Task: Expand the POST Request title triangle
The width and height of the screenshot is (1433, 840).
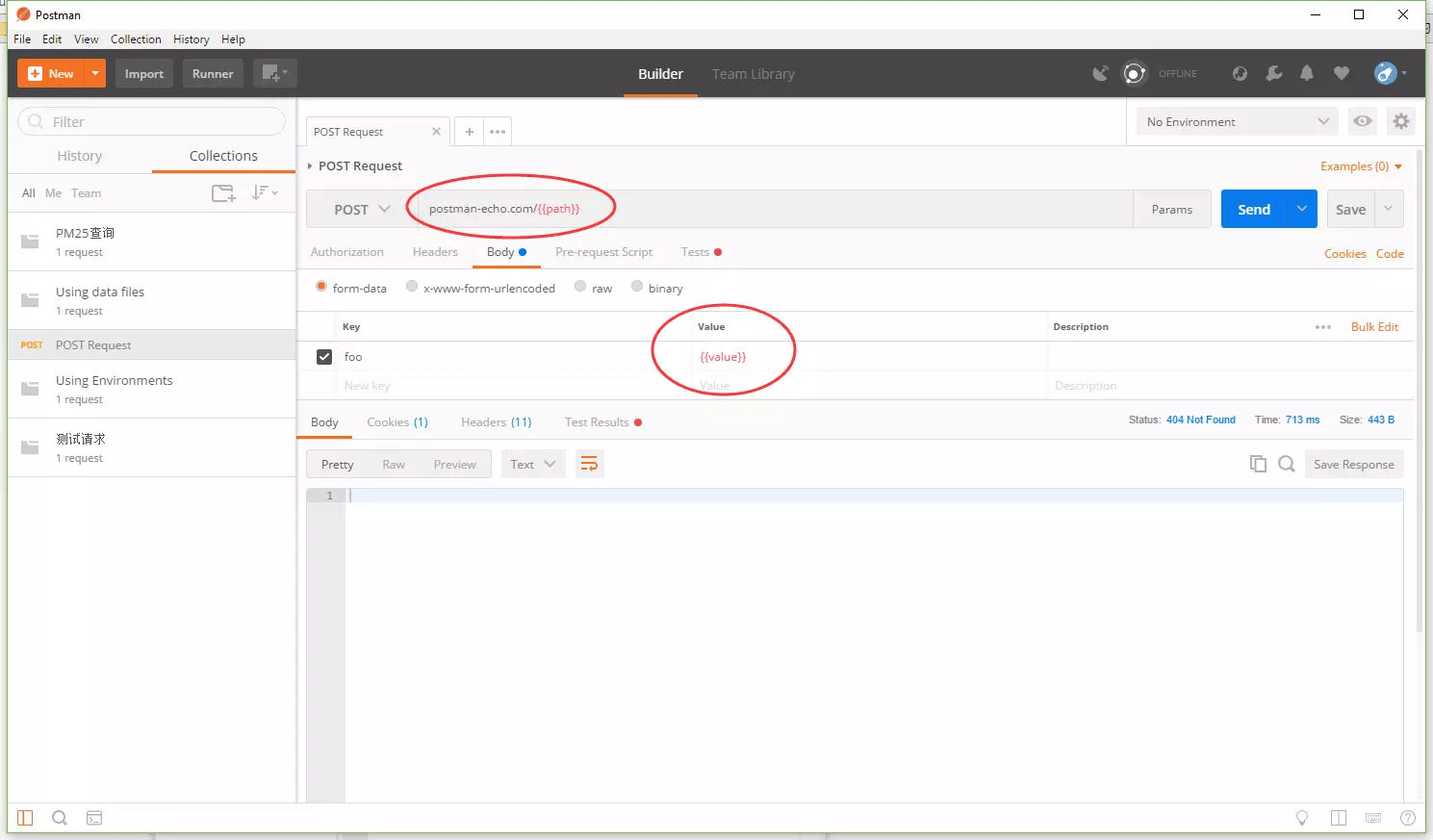Action: (x=310, y=166)
